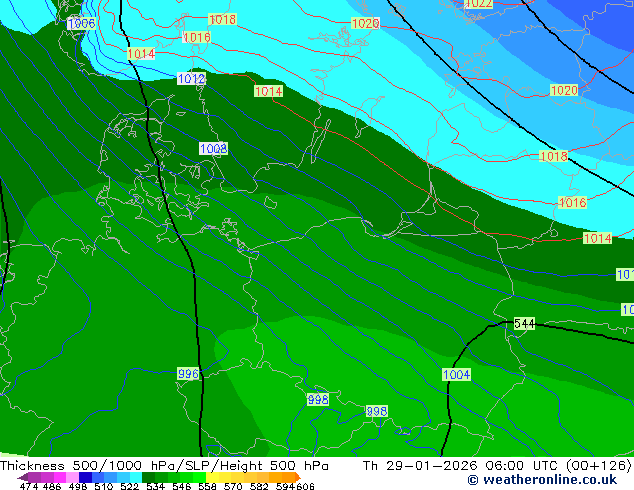The image size is (634, 490).
Task: Click the blue 1006 isobar label
Action: pos(81,23)
